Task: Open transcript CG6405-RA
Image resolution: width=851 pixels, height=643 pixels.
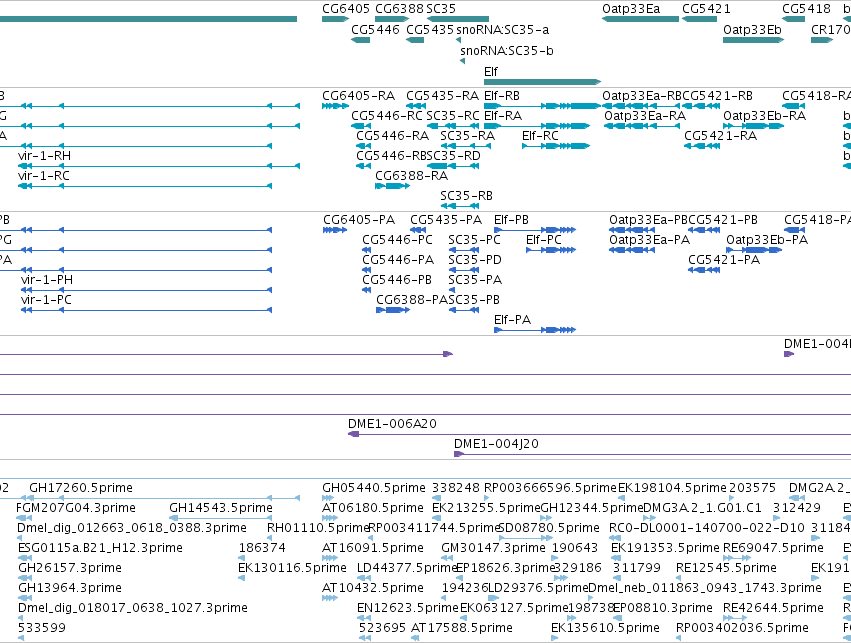Action: click(358, 96)
